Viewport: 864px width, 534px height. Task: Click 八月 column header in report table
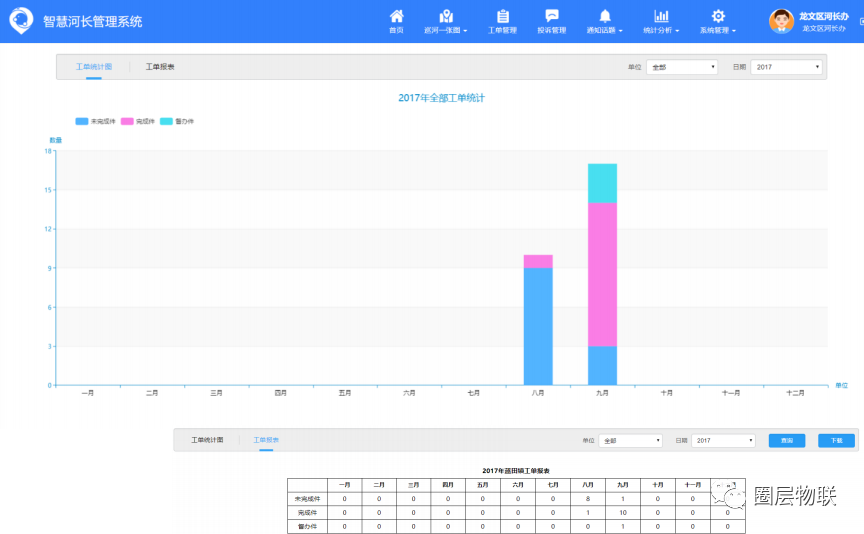588,485
